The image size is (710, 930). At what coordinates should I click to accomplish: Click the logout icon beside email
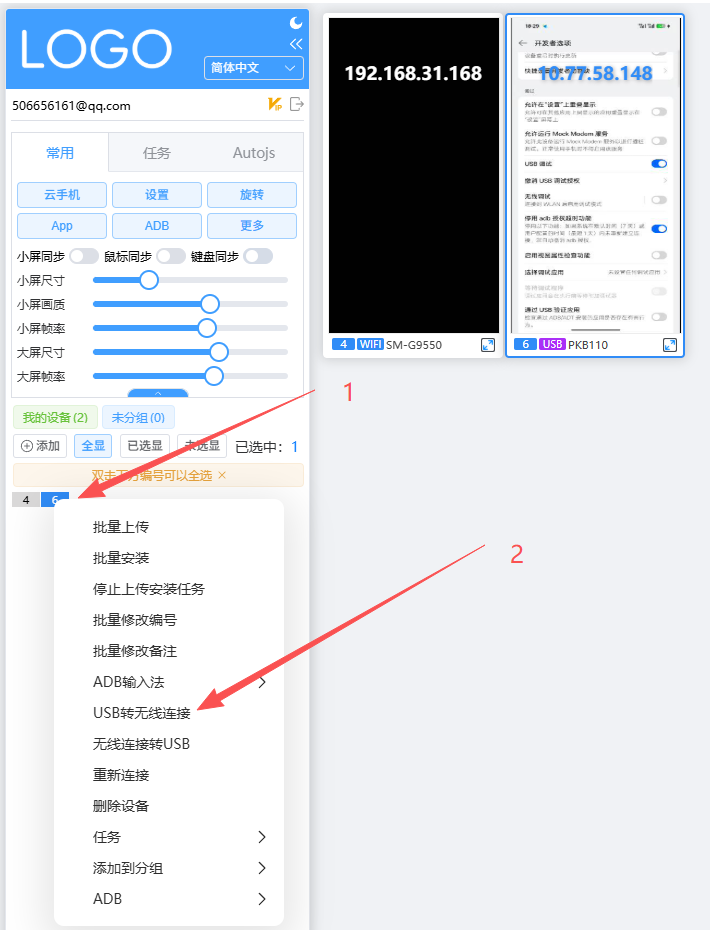(x=297, y=104)
